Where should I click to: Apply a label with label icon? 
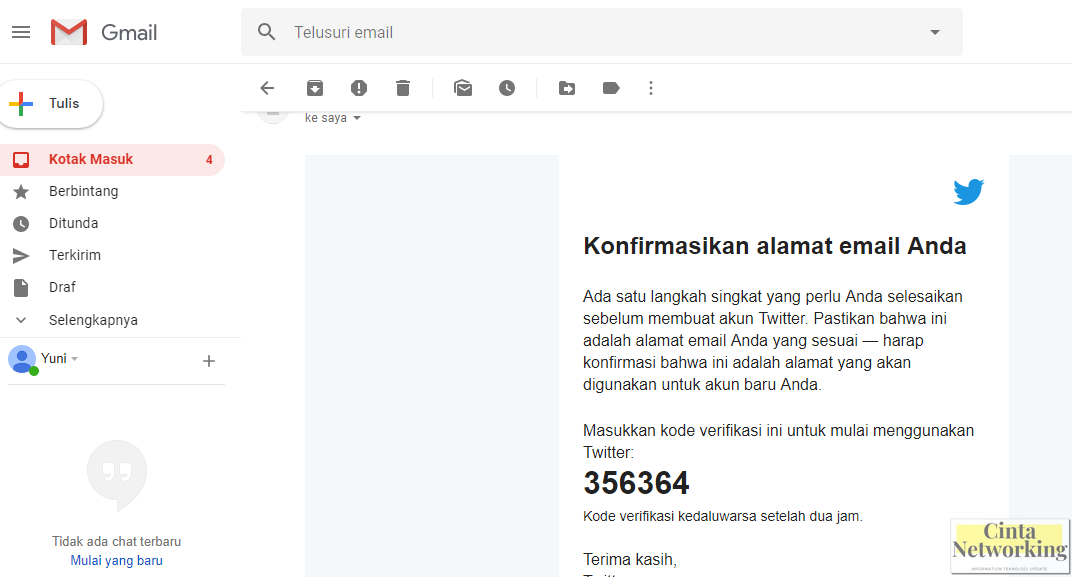[x=611, y=88]
